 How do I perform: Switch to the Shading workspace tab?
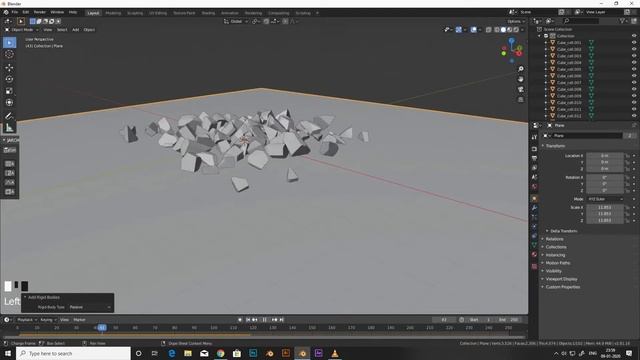click(208, 13)
